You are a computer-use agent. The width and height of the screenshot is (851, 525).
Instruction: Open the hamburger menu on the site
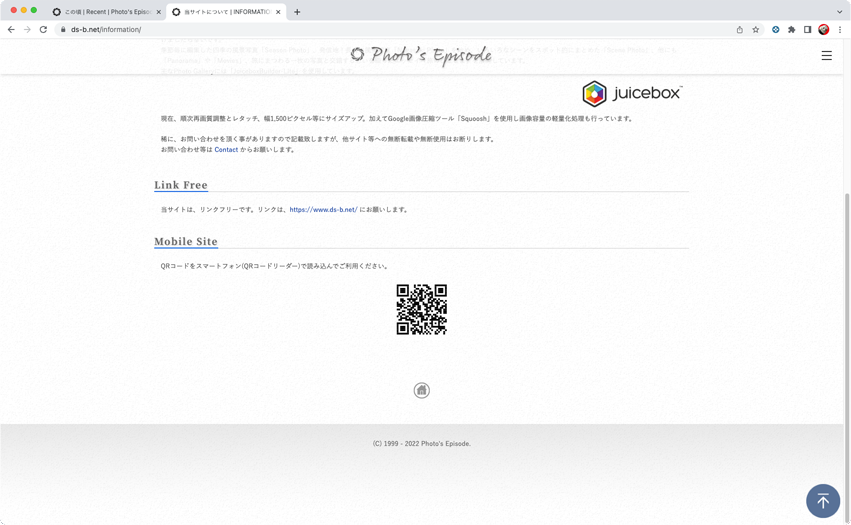[826, 56]
